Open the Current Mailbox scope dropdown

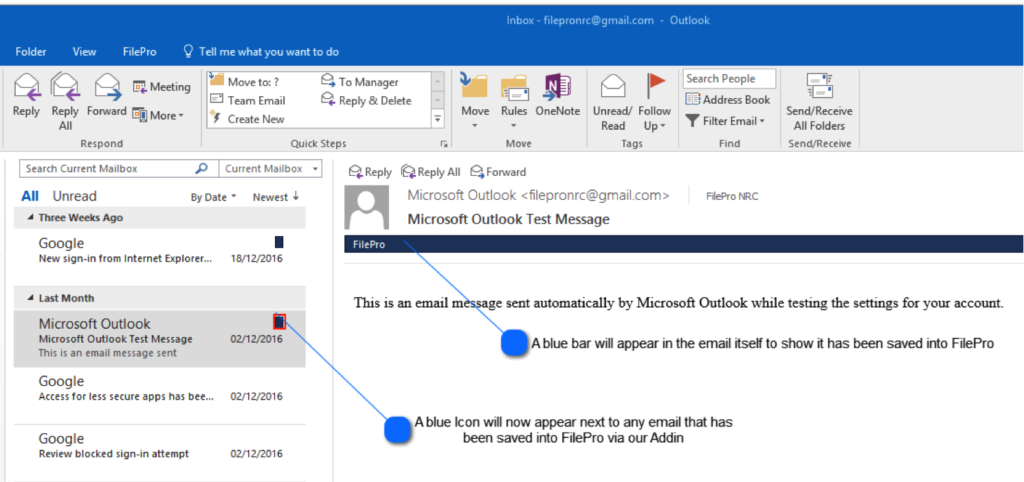270,169
